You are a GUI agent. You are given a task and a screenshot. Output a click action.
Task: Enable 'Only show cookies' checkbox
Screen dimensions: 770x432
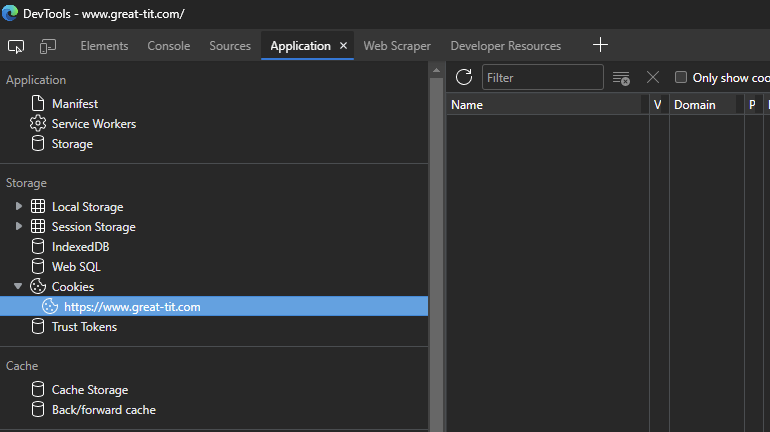pyautogui.click(x=681, y=77)
